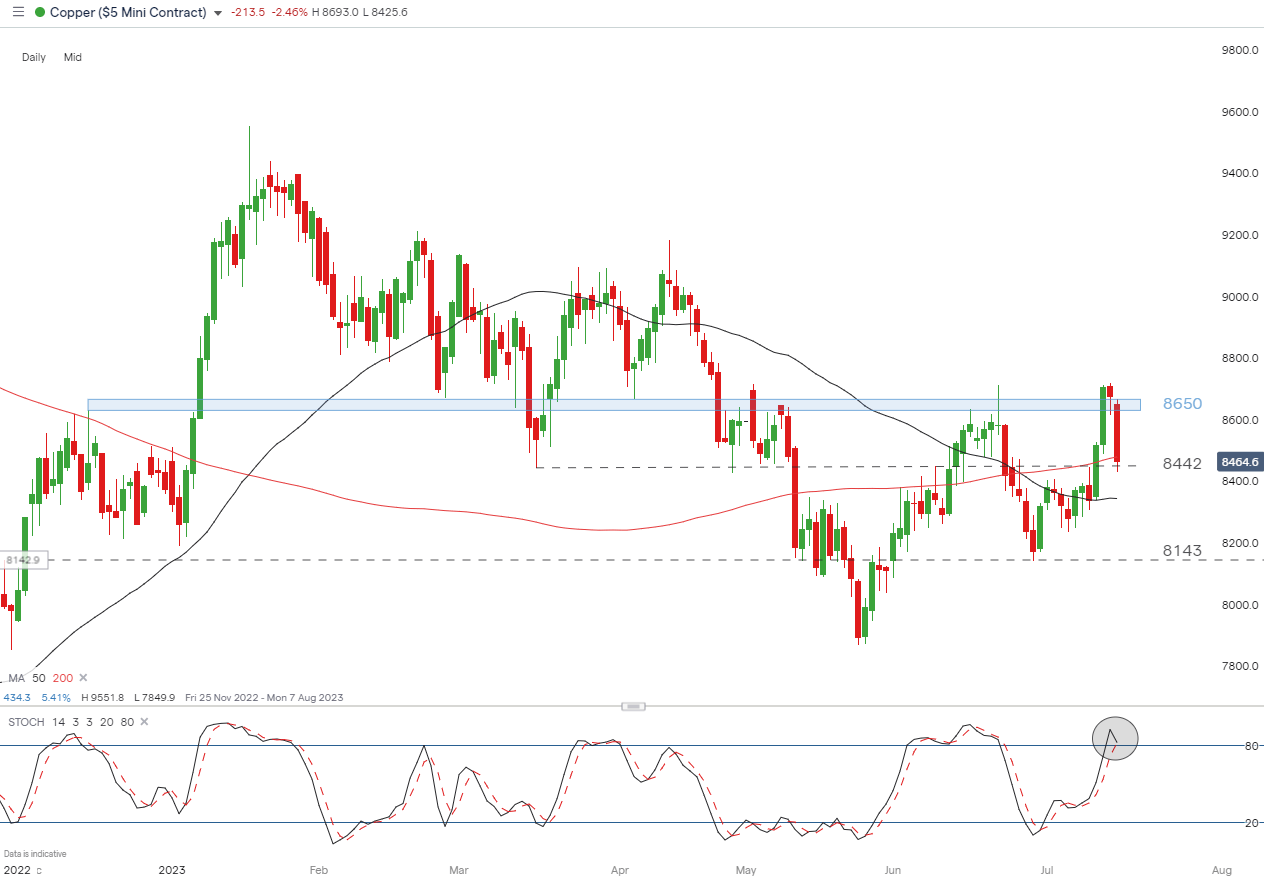Click the 8143 support level label
The image size is (1264, 878).
1182,550
